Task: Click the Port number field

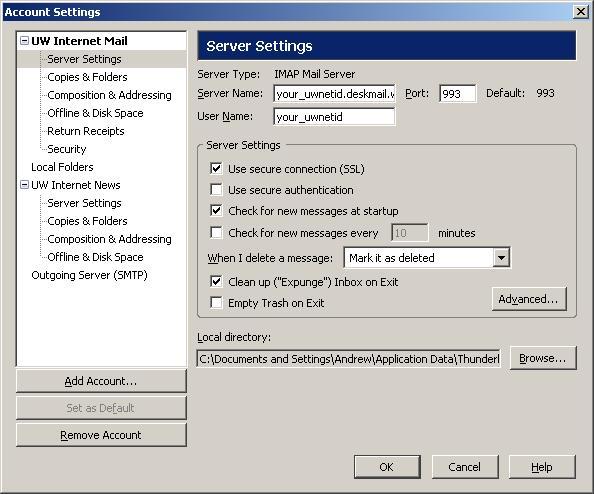Action: (458, 94)
